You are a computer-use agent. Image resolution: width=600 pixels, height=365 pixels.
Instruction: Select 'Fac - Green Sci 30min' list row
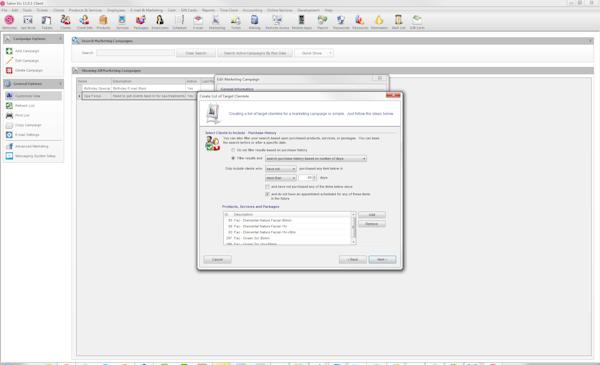288,238
